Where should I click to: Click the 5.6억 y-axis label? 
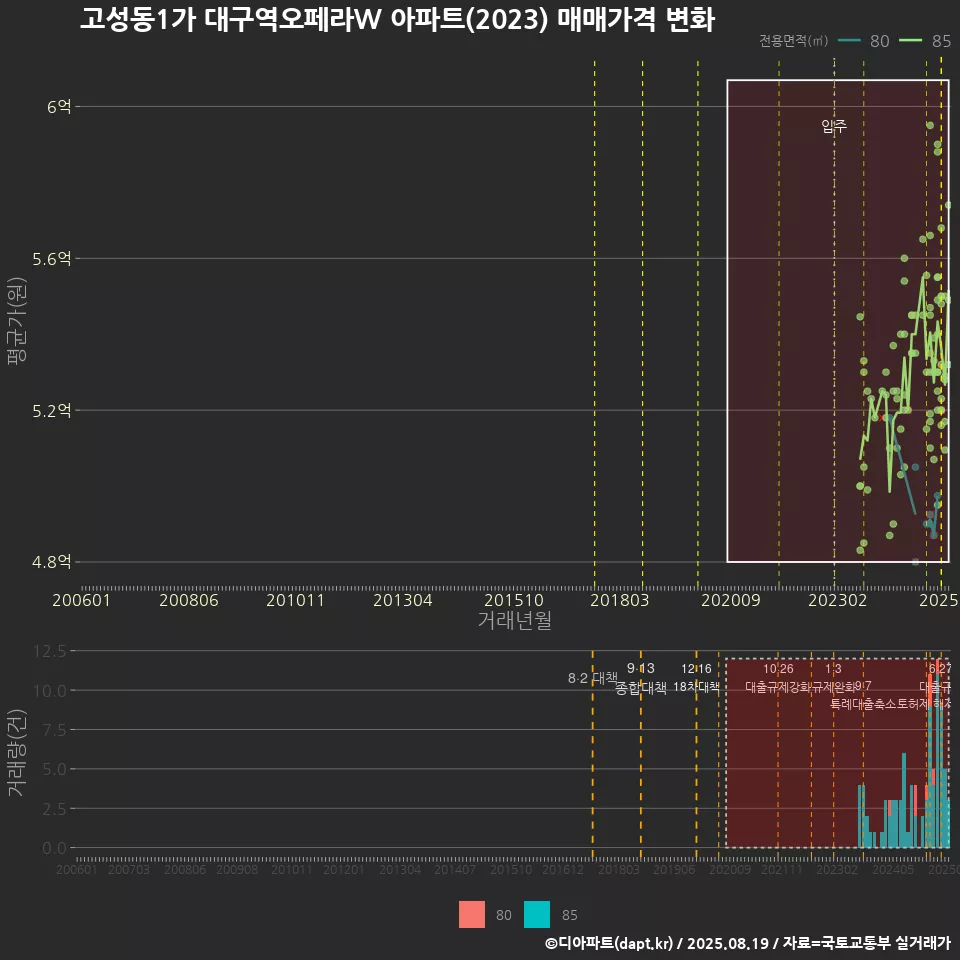coord(52,259)
